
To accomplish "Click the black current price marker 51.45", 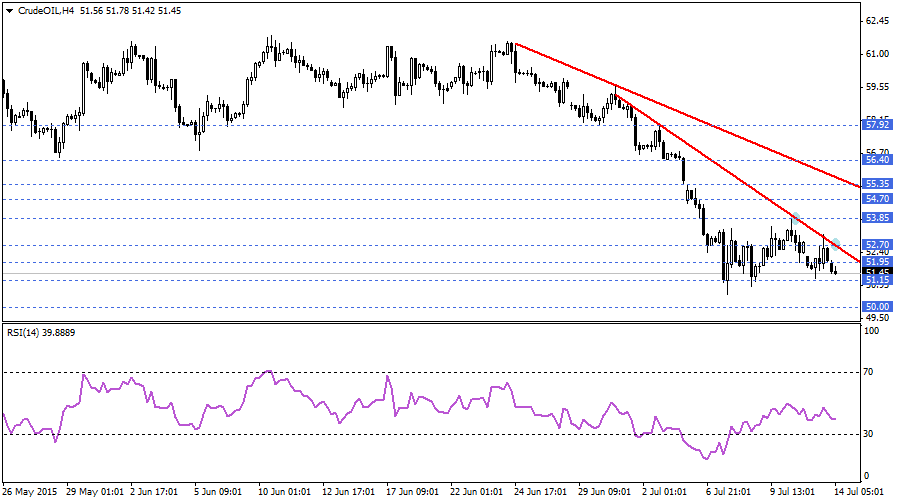I will pyautogui.click(x=877, y=272).
